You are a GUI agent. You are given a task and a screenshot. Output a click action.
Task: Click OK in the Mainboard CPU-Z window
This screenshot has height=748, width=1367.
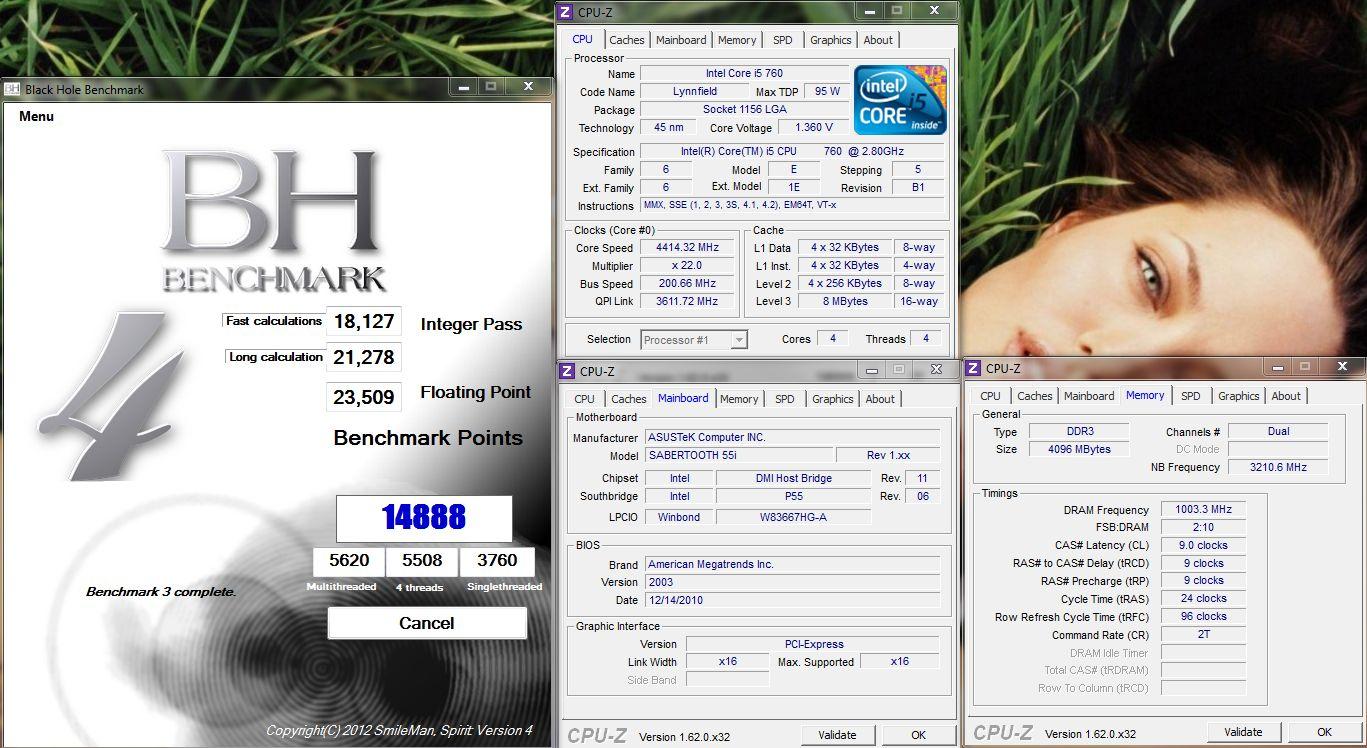point(918,735)
